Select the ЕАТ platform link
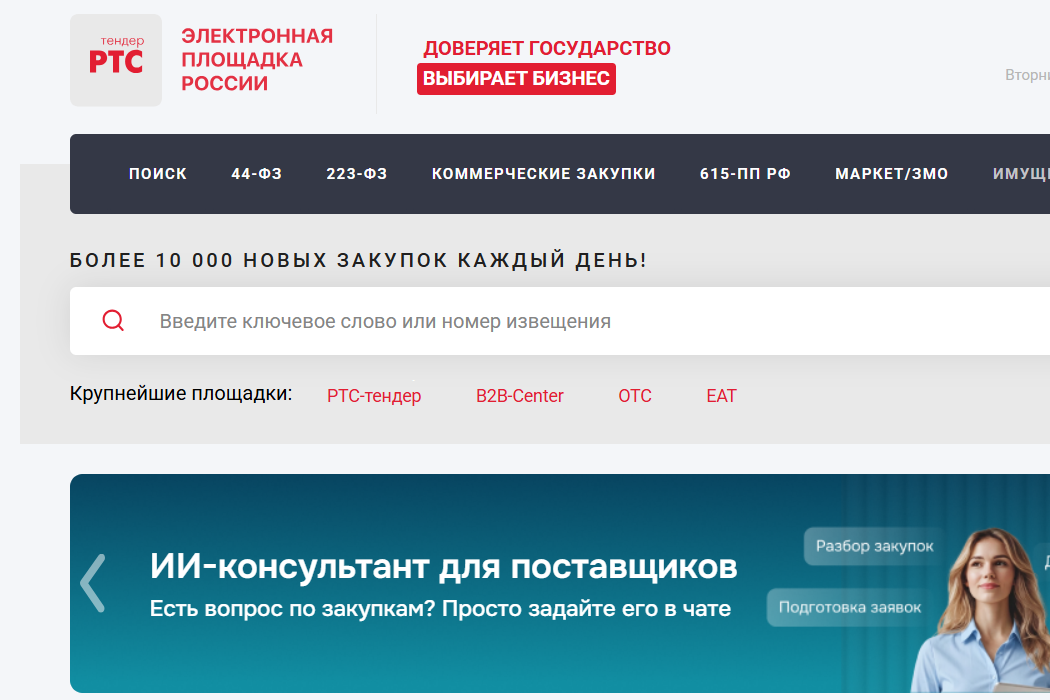This screenshot has width=1050, height=700. 721,396
